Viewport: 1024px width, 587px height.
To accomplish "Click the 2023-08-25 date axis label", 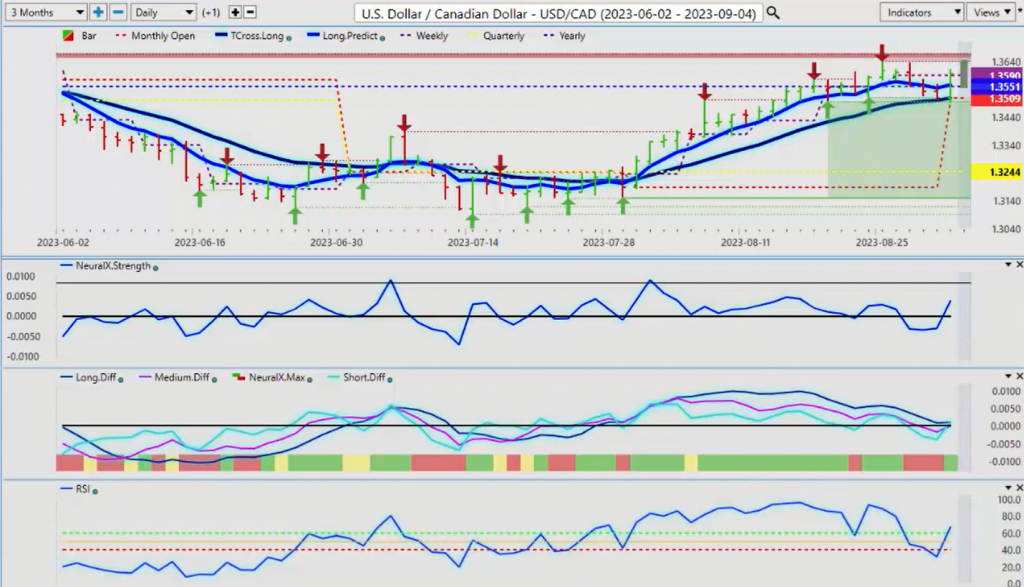I will pos(882,242).
